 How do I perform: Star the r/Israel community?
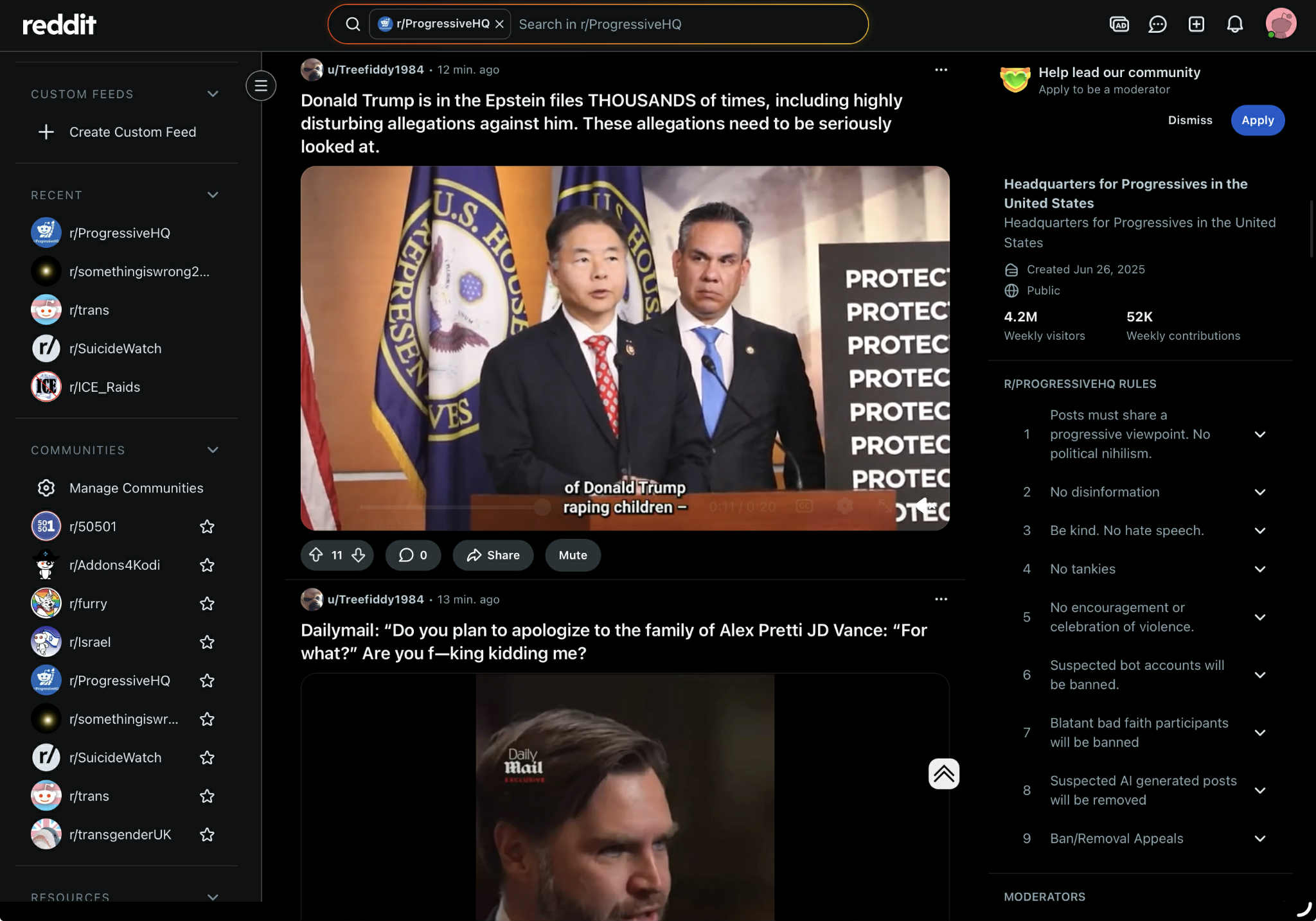pos(207,642)
